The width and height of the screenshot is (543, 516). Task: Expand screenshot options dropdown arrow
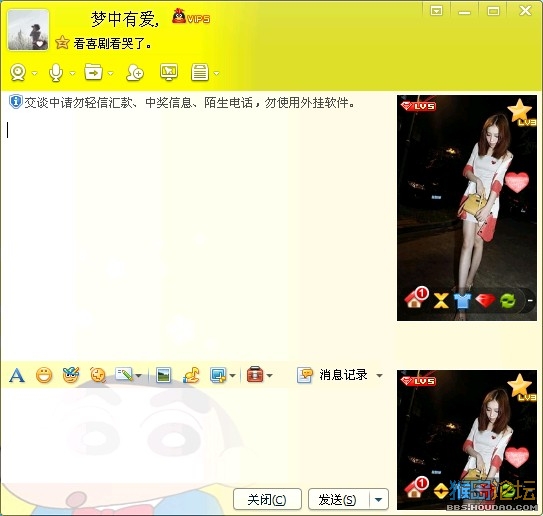232,375
